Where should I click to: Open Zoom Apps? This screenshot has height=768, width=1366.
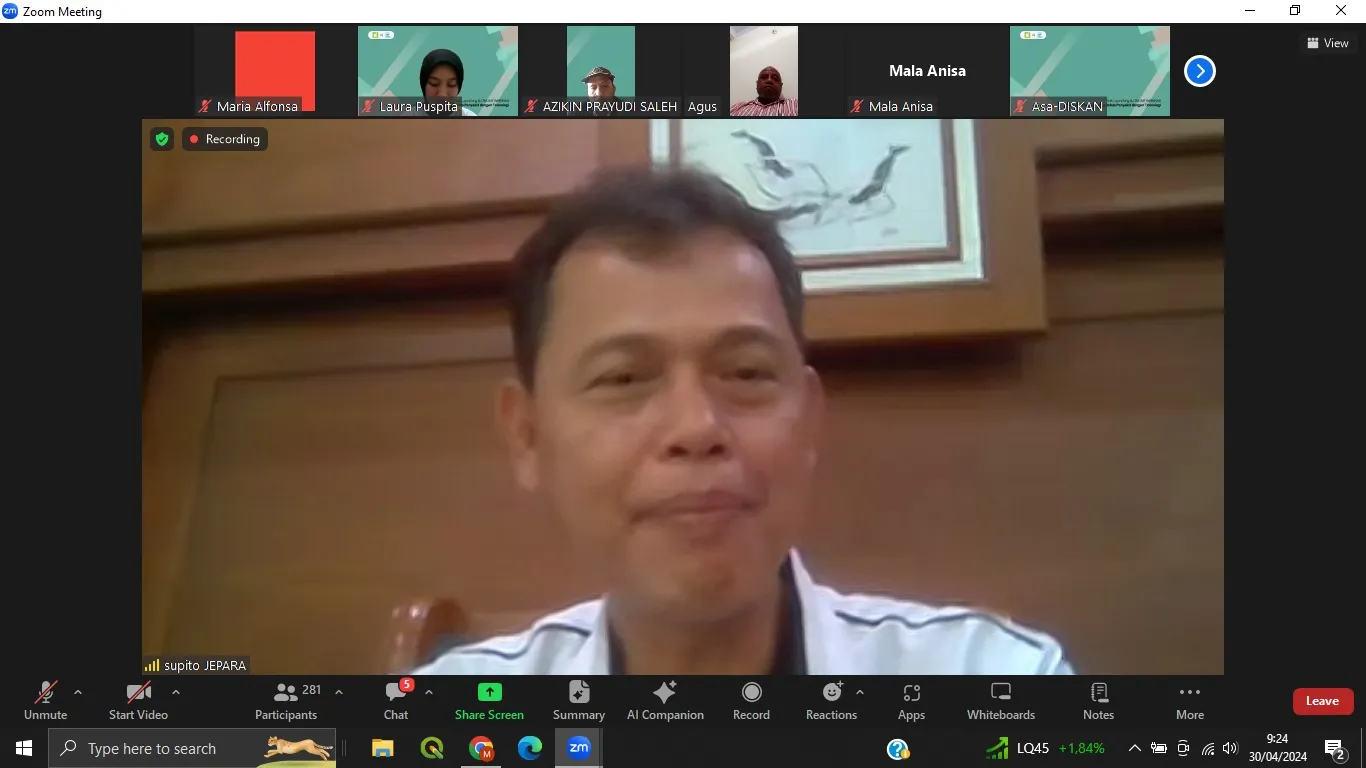click(911, 700)
